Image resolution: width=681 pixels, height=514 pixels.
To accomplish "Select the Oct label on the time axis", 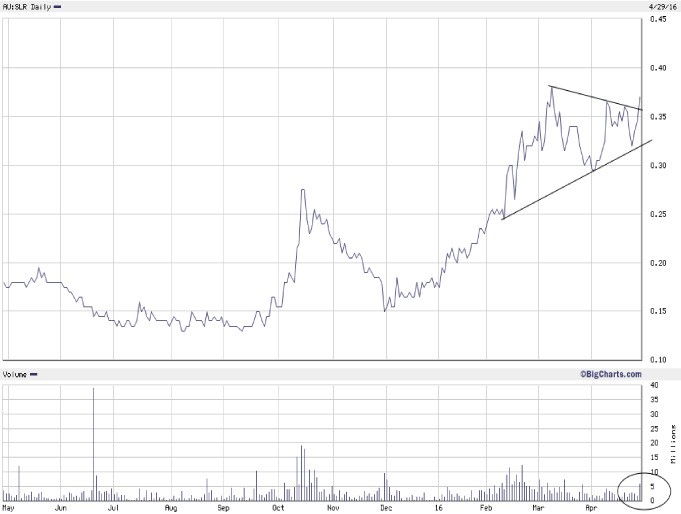I will (x=278, y=507).
